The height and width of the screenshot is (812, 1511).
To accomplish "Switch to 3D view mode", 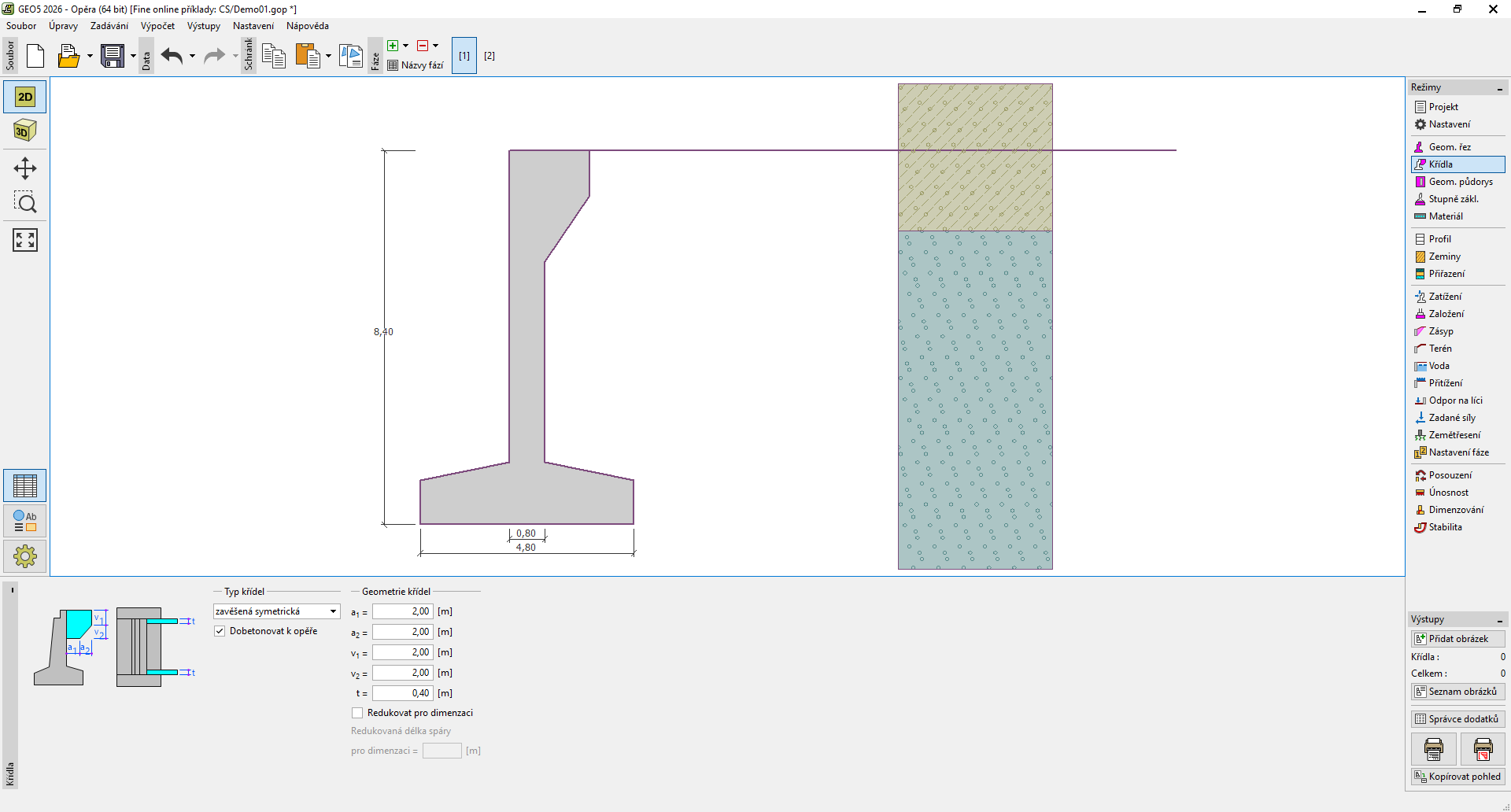I will tap(25, 131).
